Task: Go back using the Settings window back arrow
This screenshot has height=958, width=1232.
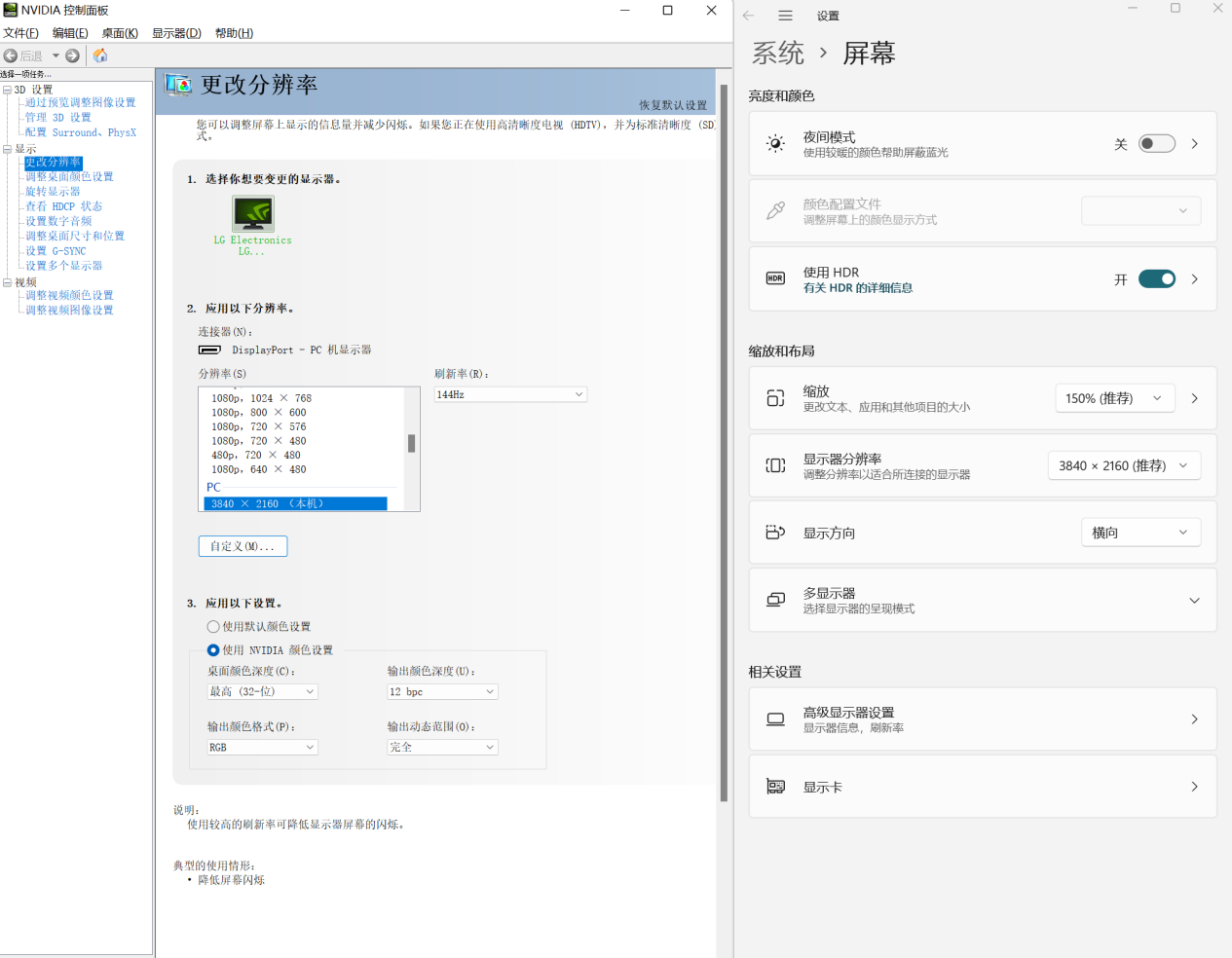Action: pos(748,16)
